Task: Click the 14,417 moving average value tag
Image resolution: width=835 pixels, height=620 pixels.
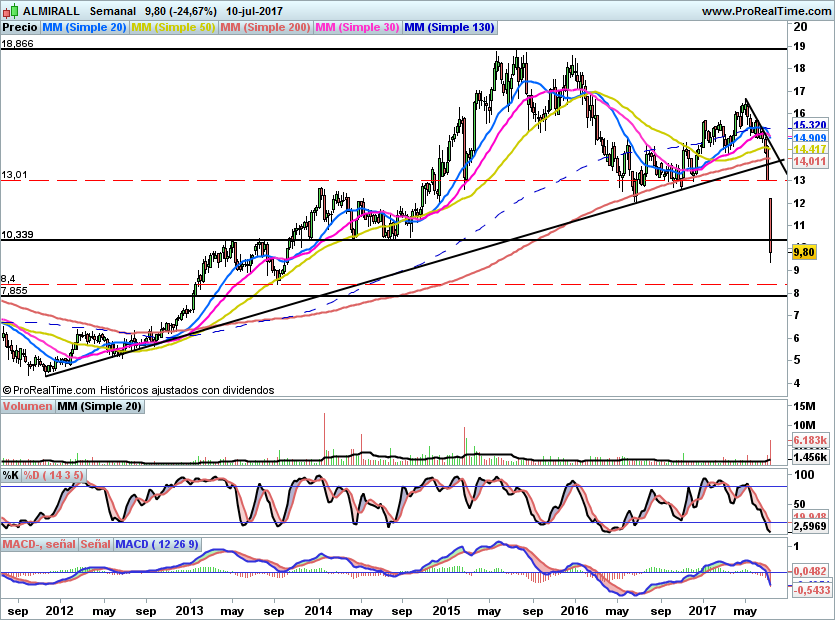Action: click(x=810, y=150)
